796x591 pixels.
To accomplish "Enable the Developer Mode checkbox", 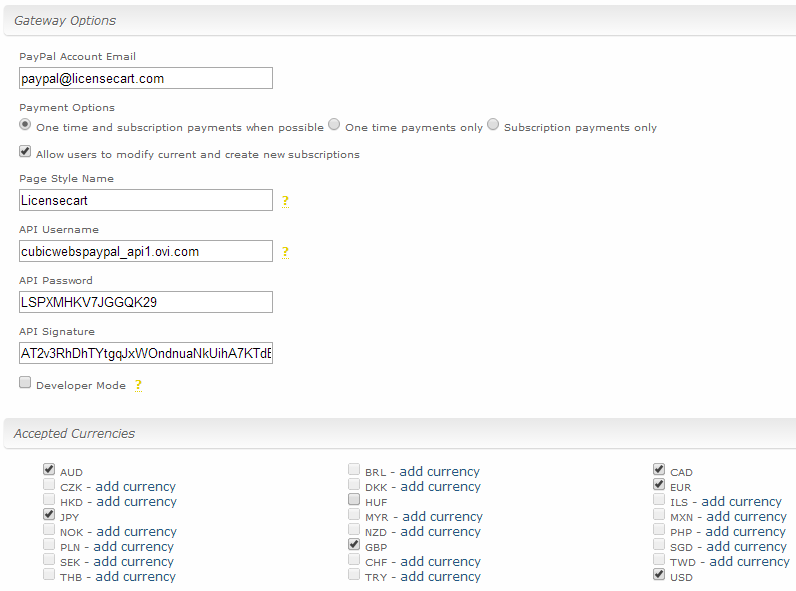I will (25, 382).
